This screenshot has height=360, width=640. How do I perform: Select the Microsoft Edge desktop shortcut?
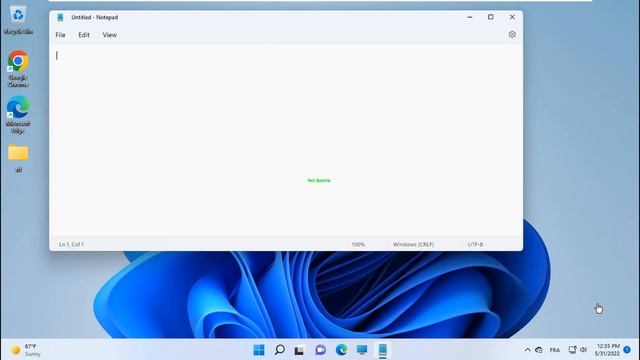(x=18, y=114)
